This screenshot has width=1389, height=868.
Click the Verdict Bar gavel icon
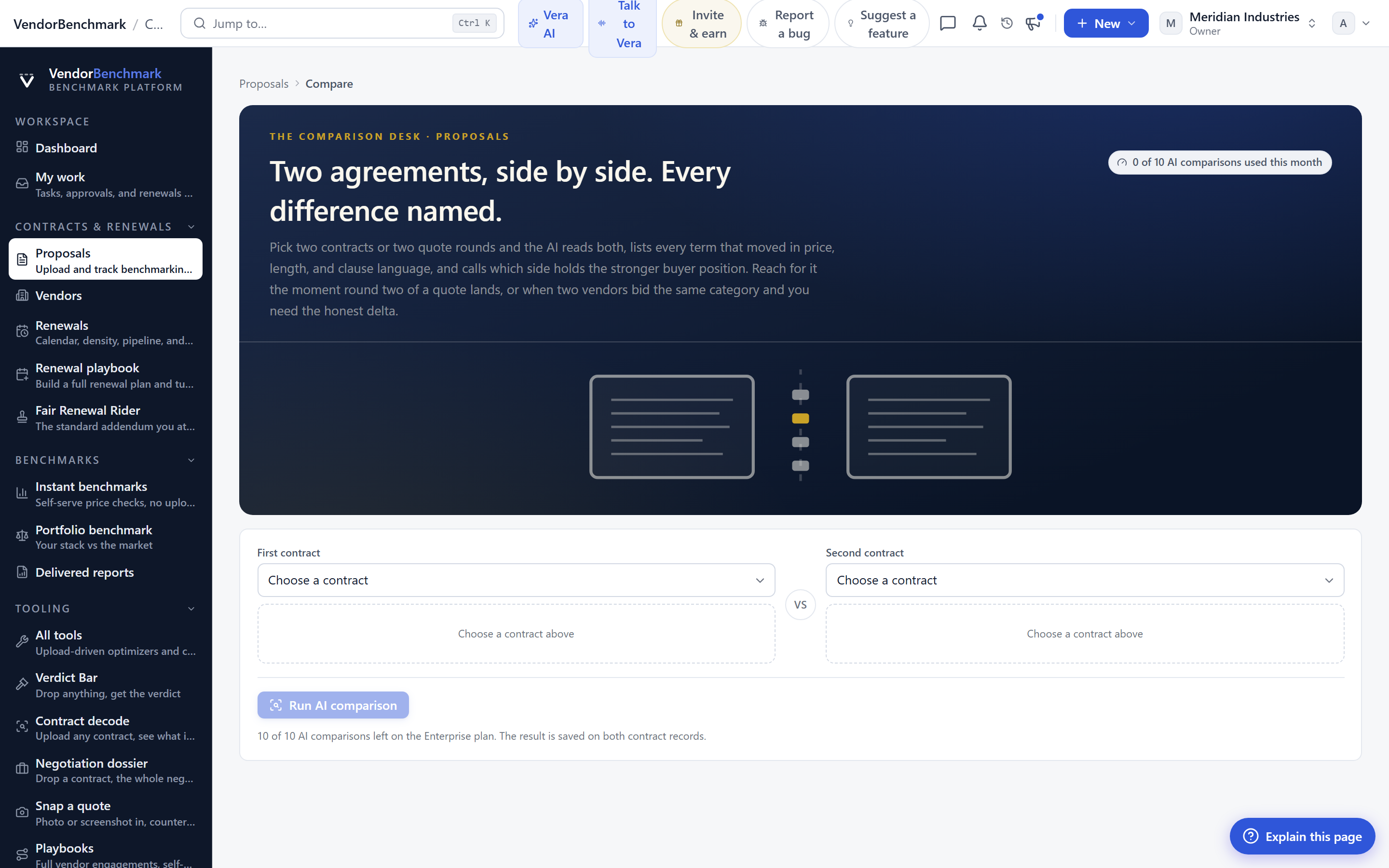tap(22, 684)
